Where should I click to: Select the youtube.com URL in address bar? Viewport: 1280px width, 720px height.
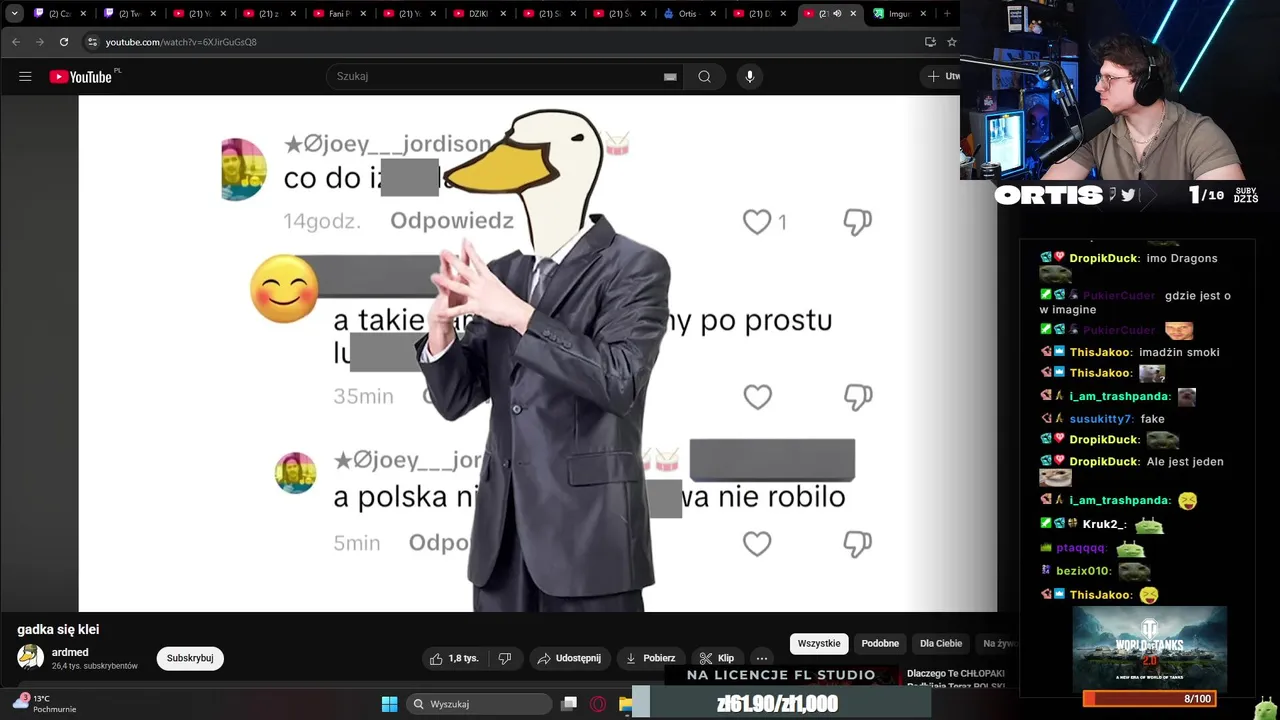pyautogui.click(x=181, y=42)
